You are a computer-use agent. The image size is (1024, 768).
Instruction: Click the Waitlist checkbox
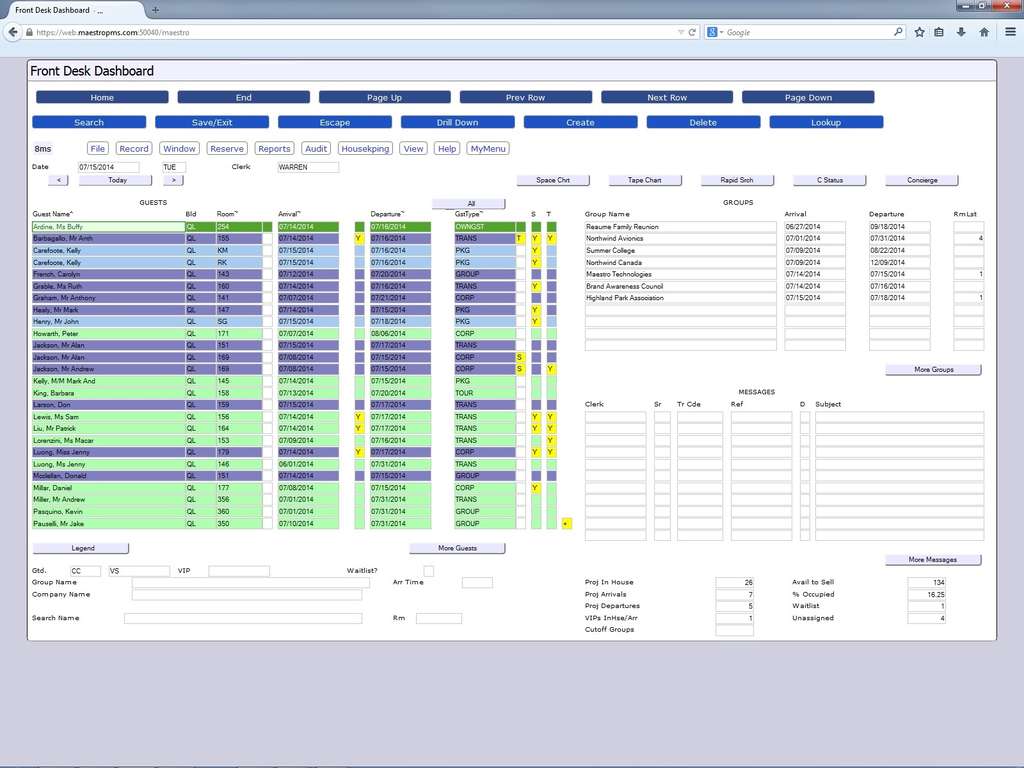tap(429, 570)
